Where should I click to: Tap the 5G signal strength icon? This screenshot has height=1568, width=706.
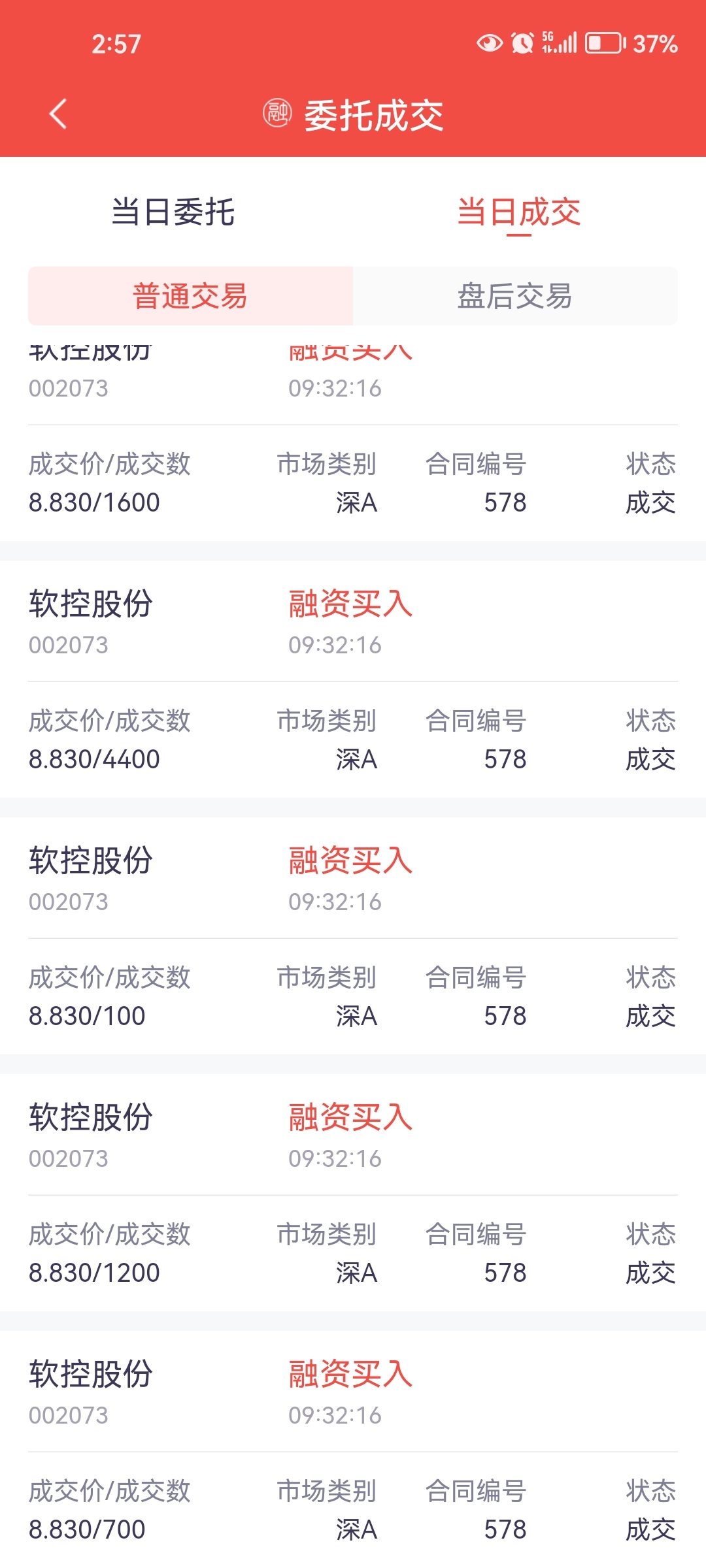pos(559,42)
